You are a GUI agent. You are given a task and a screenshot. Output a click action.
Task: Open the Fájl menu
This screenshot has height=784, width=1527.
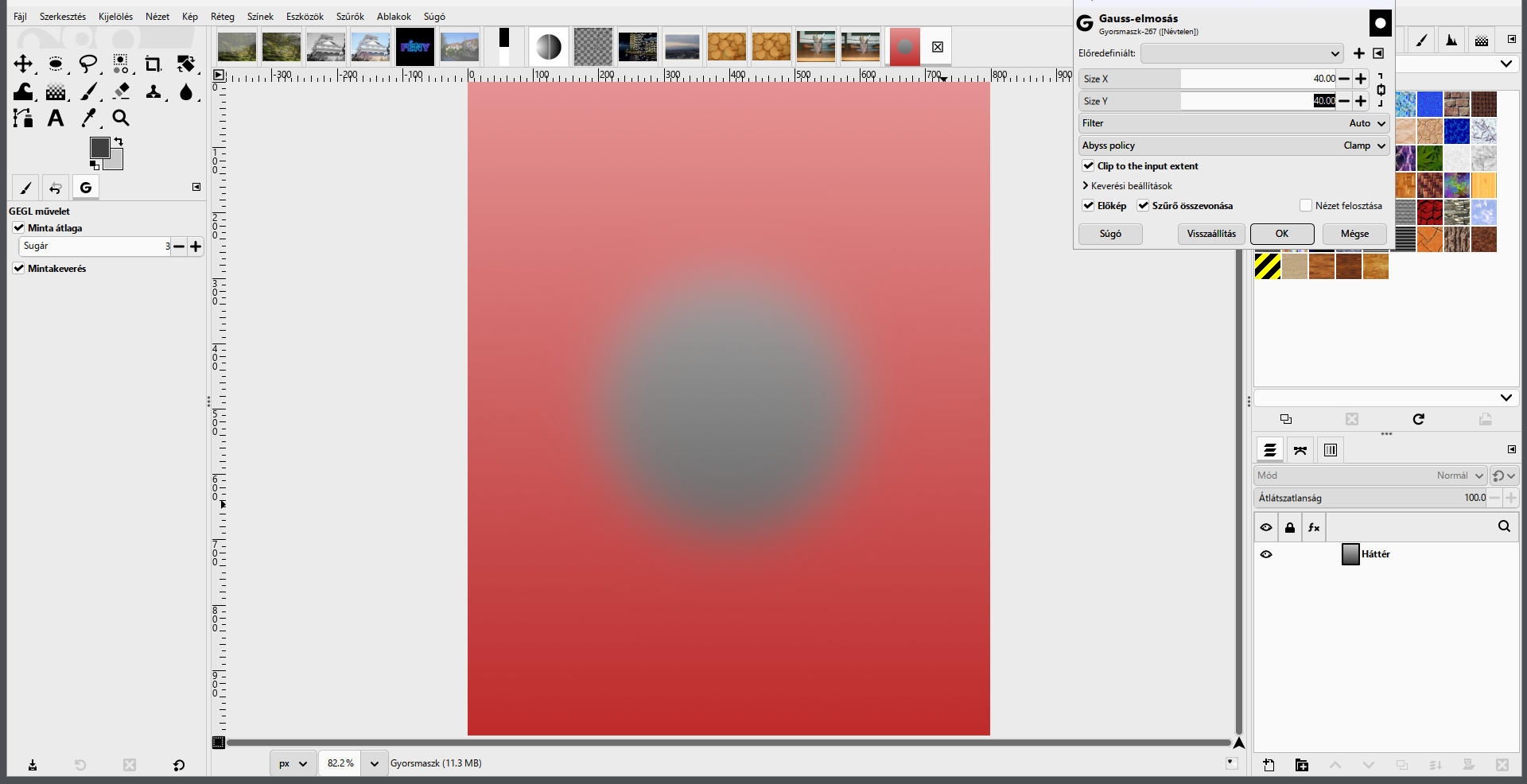20,17
